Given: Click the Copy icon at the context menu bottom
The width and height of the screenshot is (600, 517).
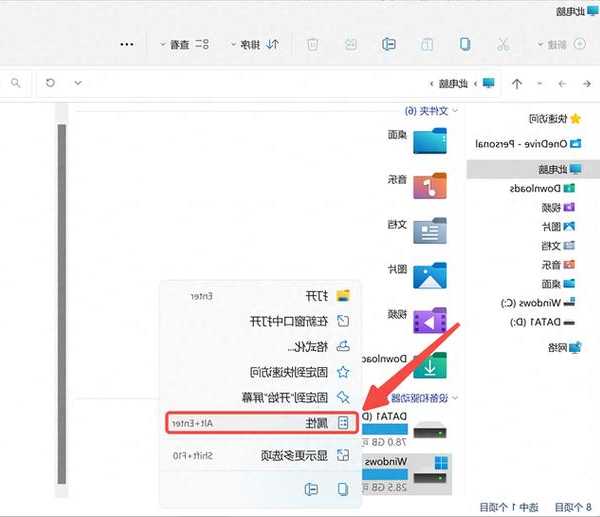Looking at the screenshot, I should coord(342,488).
